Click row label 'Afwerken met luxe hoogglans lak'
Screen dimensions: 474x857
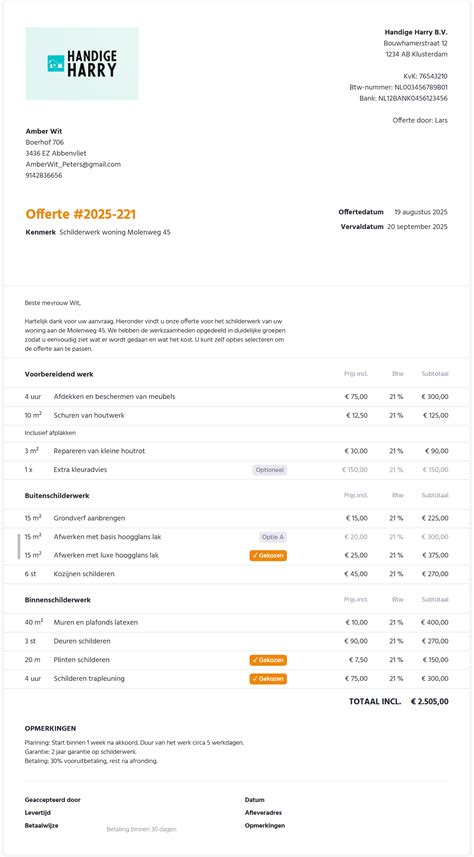pyautogui.click(x=106, y=555)
